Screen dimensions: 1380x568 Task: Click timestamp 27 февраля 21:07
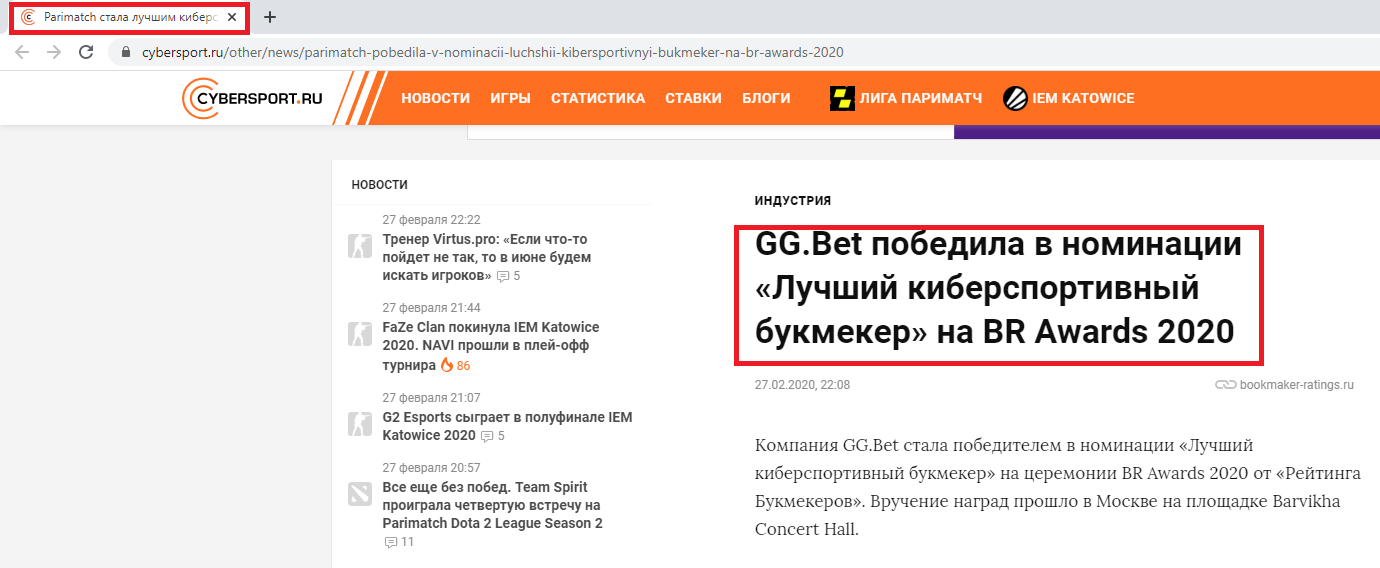431,397
